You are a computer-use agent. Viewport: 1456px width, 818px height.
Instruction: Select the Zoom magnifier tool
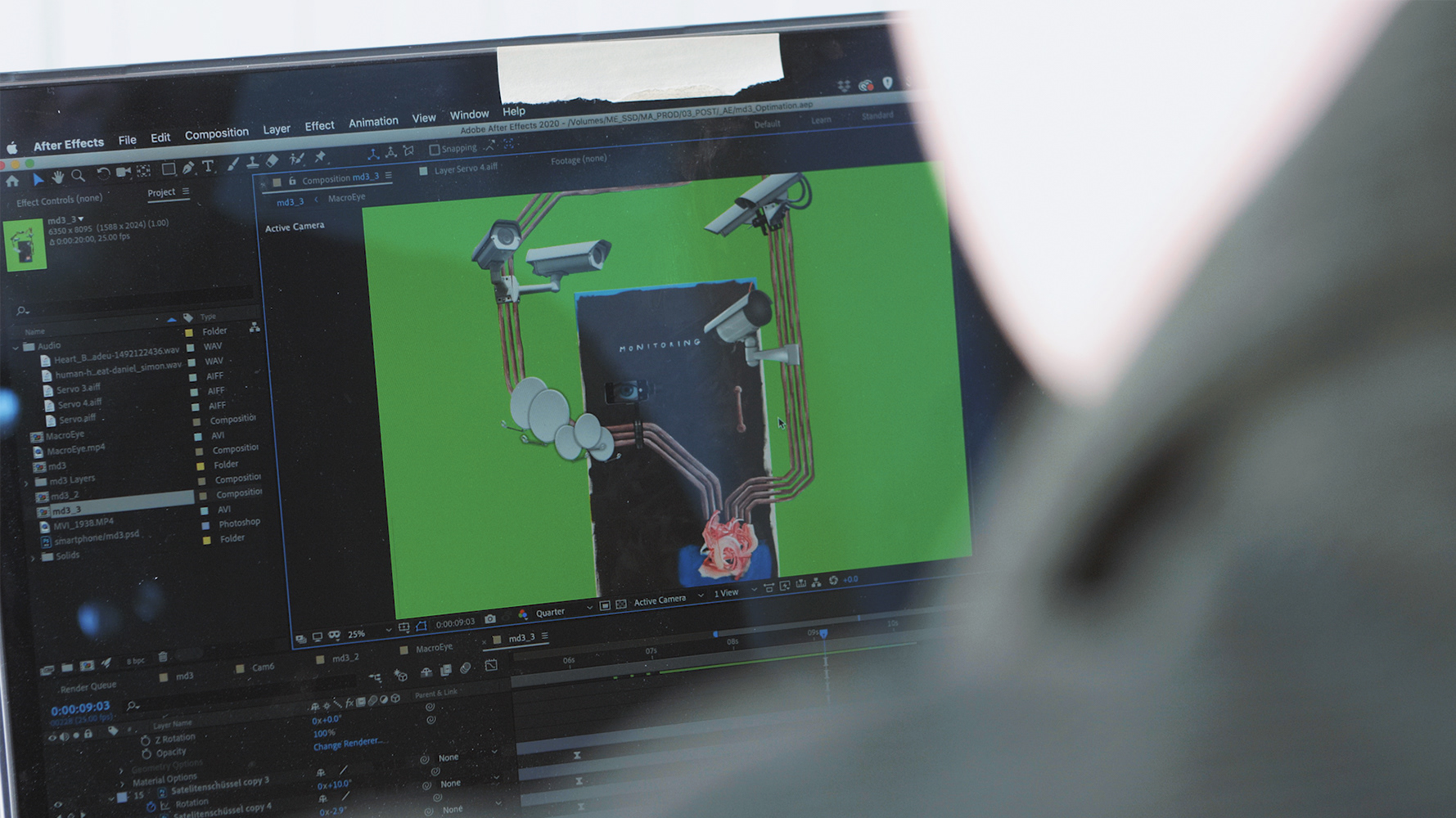(78, 176)
